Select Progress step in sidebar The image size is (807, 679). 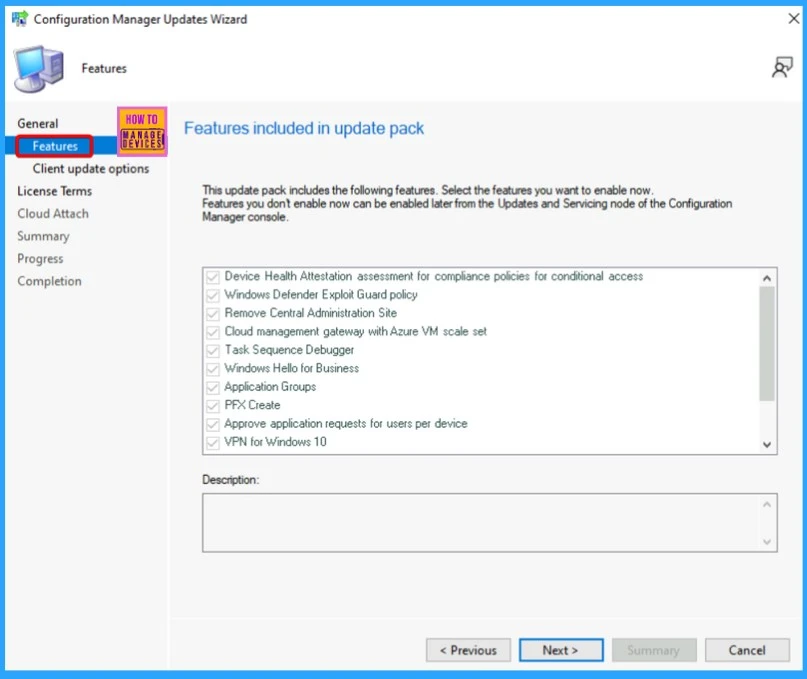[x=40, y=258]
